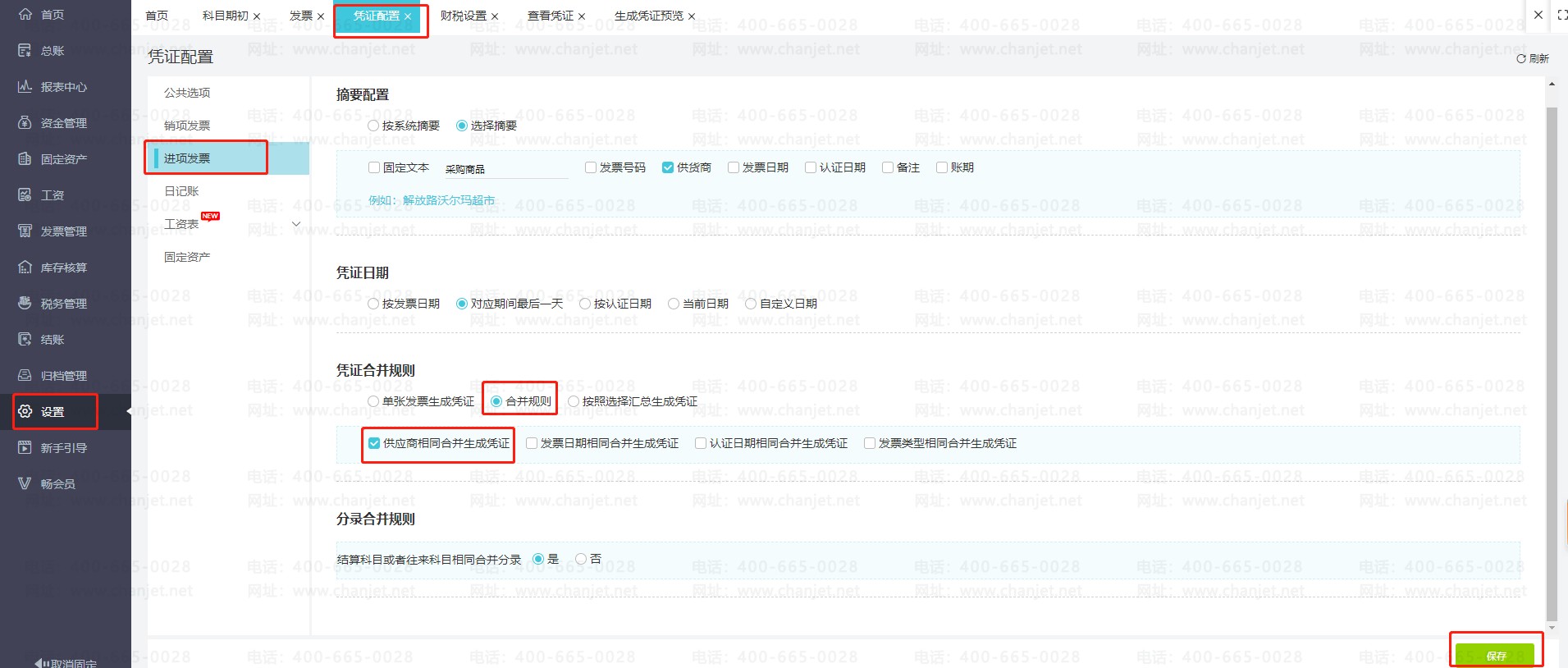The width and height of the screenshot is (1568, 668).
Task: Uncheck the 供货商 checkbox
Action: point(668,167)
